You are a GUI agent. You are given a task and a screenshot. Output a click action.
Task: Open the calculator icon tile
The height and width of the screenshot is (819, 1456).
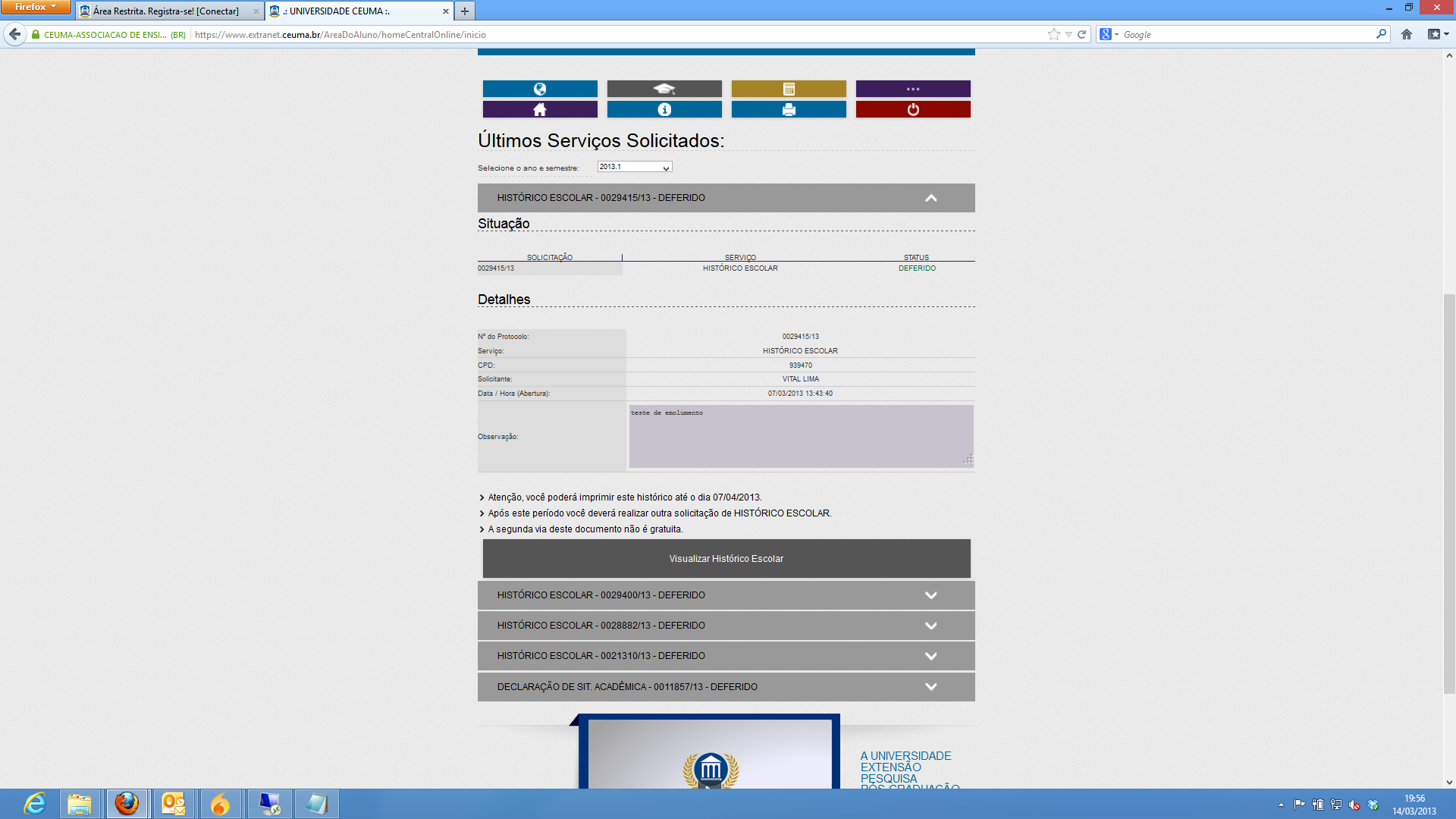(x=789, y=89)
